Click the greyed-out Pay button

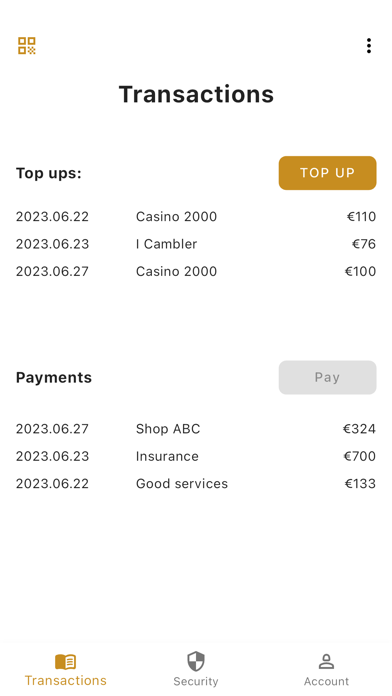coord(328,377)
